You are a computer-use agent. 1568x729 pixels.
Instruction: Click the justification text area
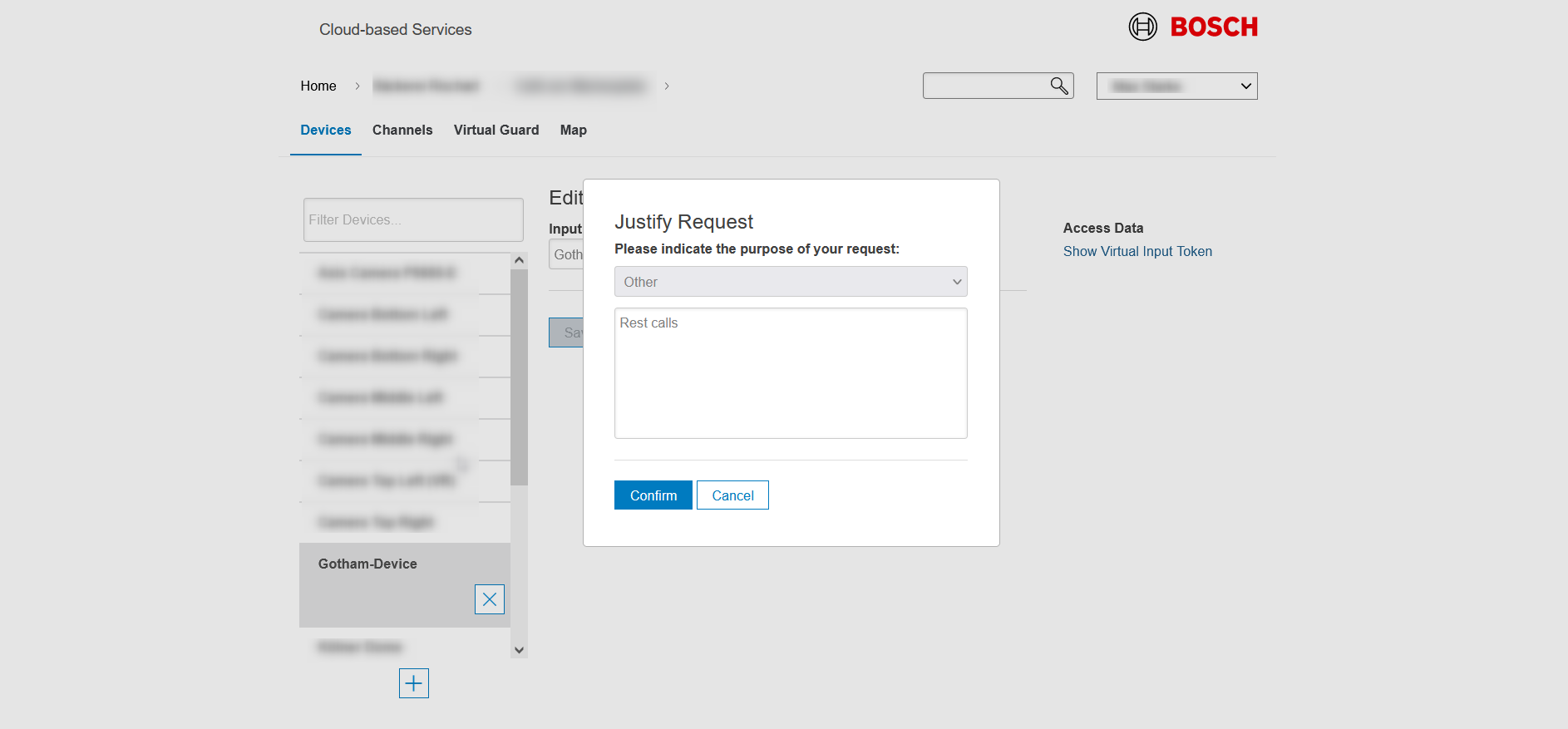(790, 373)
